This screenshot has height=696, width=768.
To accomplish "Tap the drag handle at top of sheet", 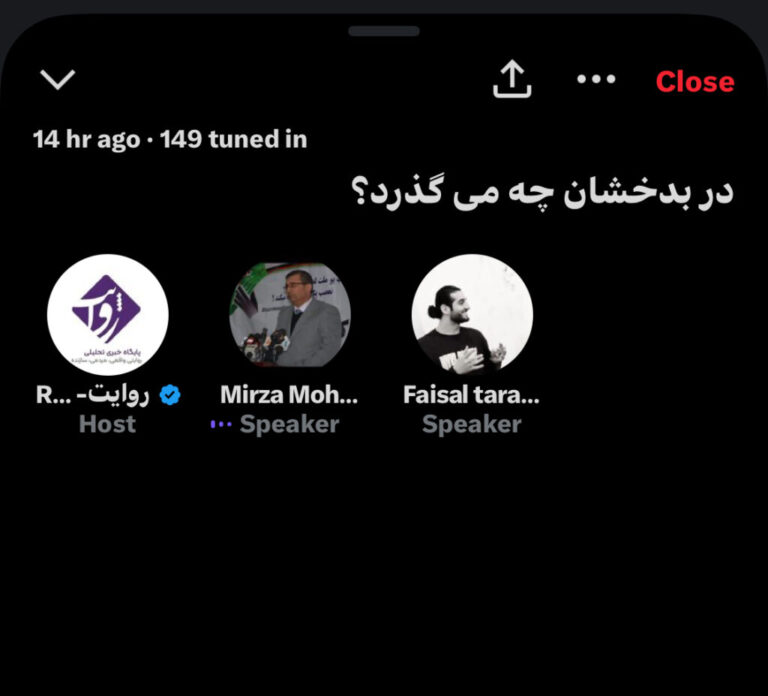I will (x=384, y=31).
